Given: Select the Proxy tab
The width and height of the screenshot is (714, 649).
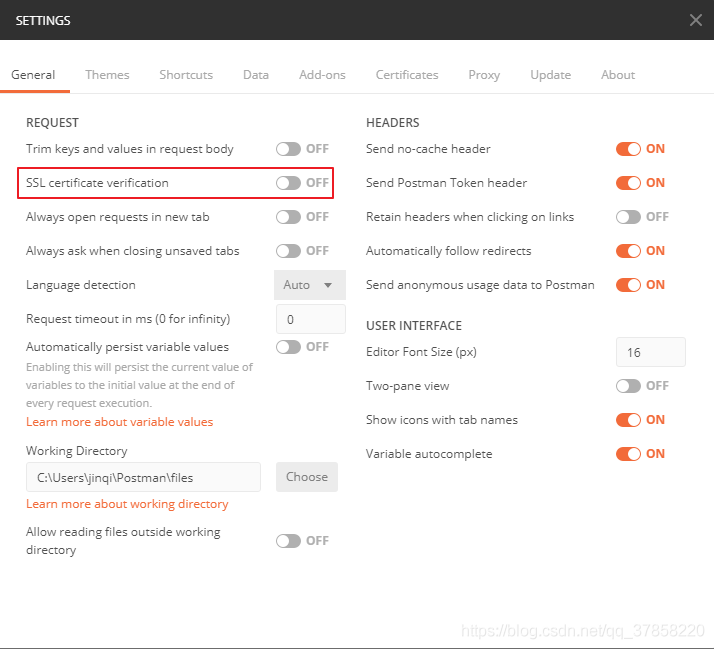Looking at the screenshot, I should pyautogui.click(x=484, y=75).
